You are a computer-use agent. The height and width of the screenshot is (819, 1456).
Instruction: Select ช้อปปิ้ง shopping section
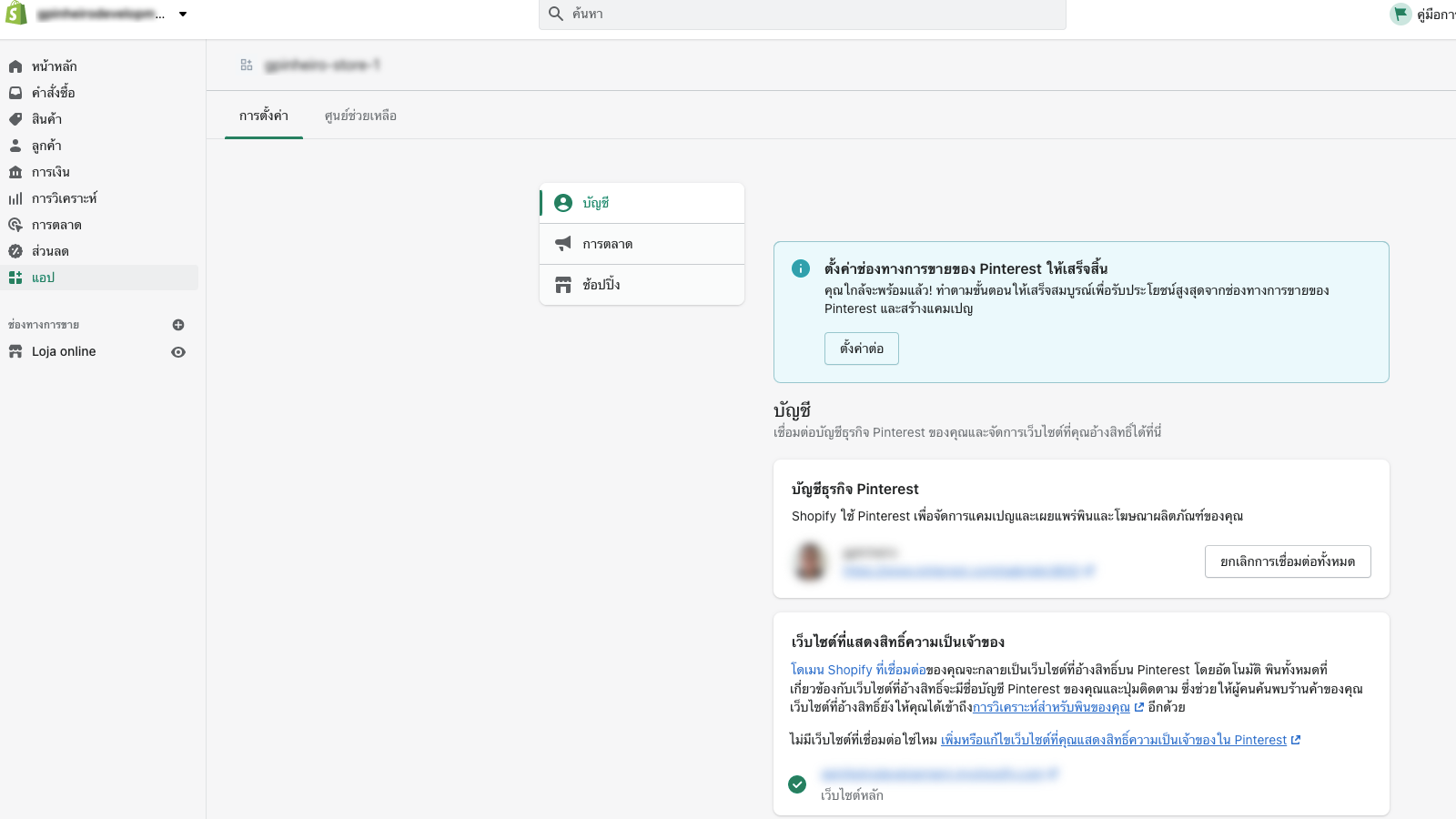(x=642, y=285)
